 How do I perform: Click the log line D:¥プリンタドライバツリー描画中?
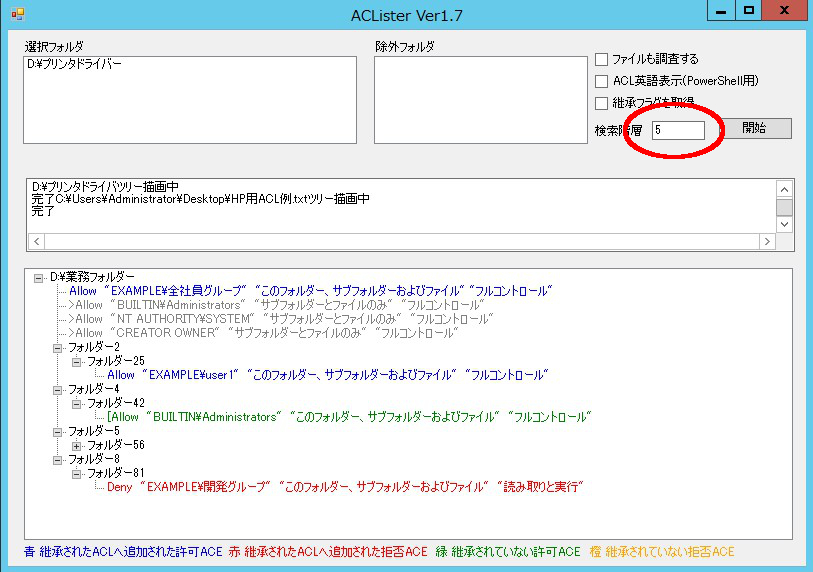tap(105, 187)
